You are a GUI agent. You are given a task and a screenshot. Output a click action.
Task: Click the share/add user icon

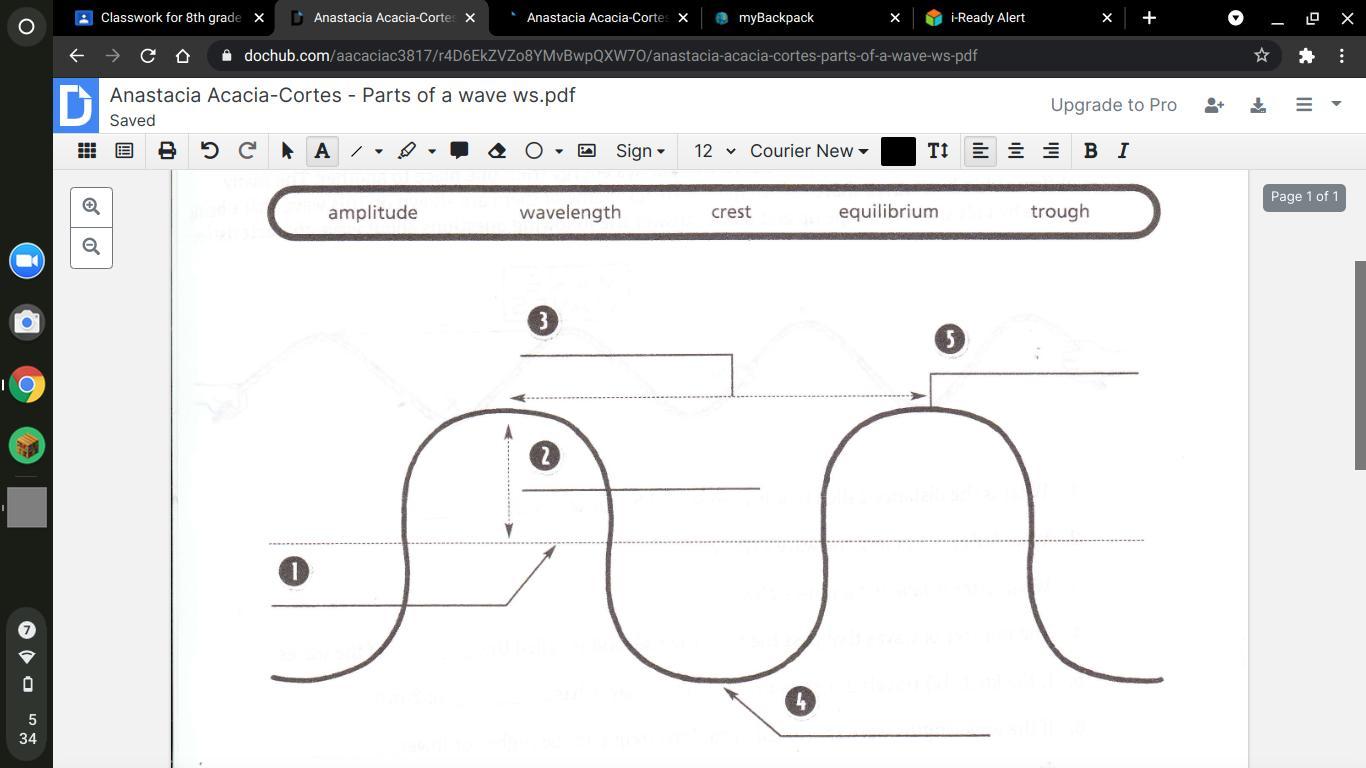[1214, 105]
